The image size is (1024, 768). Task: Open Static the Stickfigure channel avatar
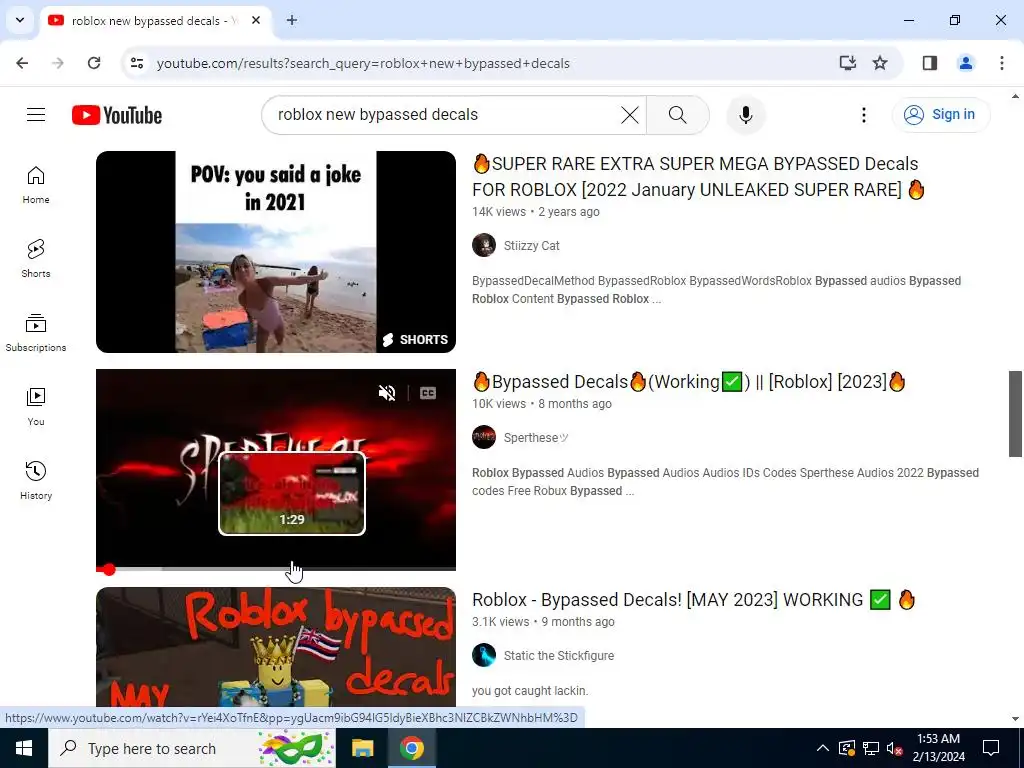[x=484, y=656]
